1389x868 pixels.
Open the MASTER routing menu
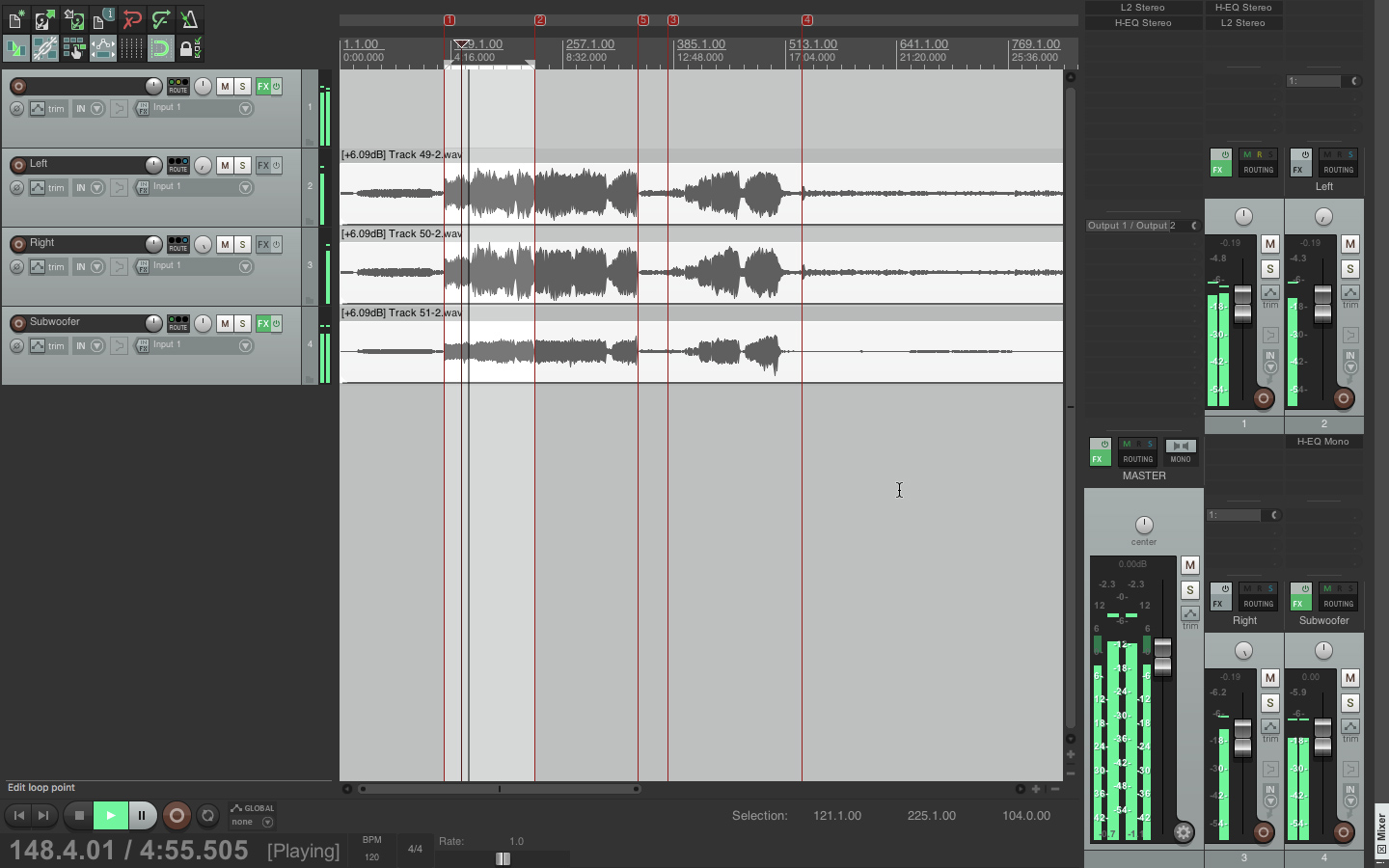(x=1137, y=460)
